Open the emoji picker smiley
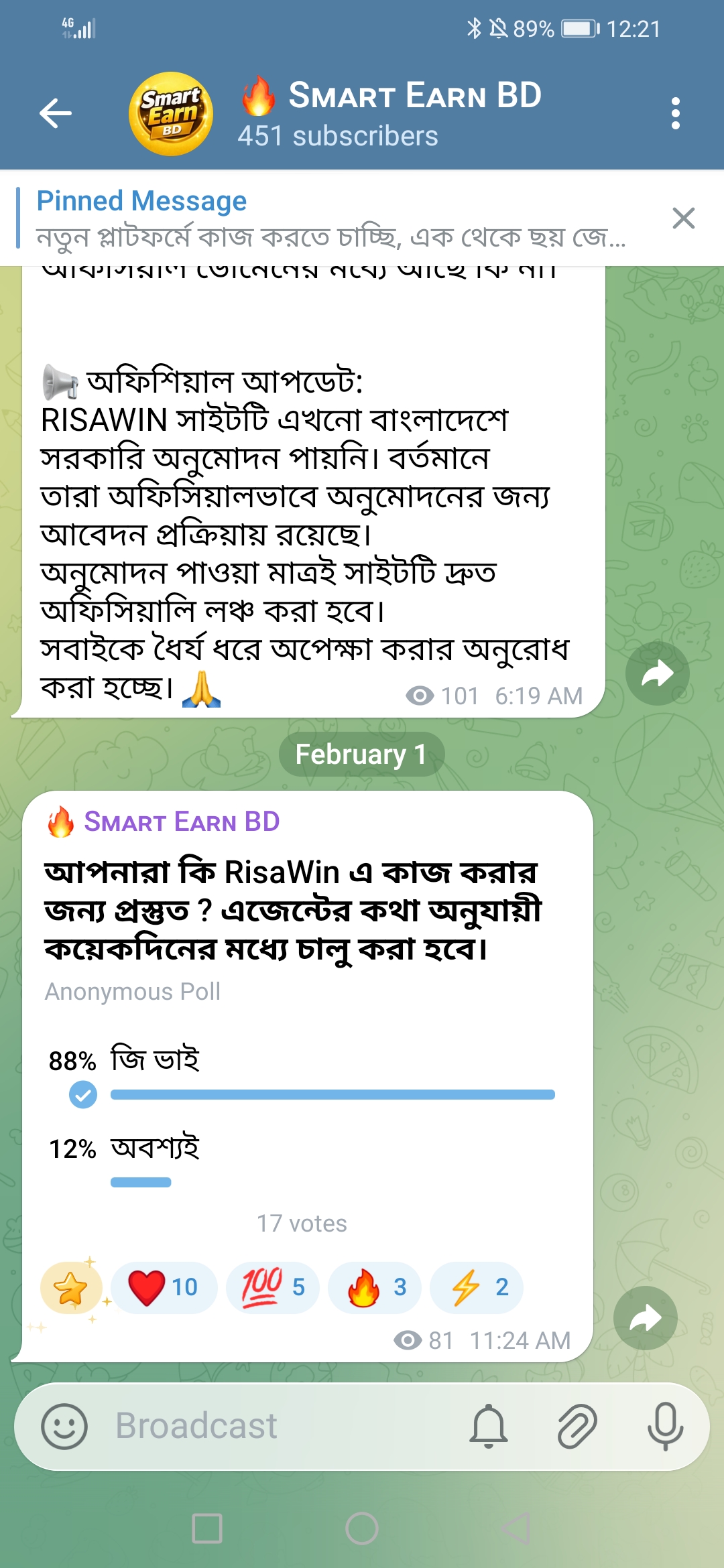The image size is (724, 1568). [x=64, y=1427]
